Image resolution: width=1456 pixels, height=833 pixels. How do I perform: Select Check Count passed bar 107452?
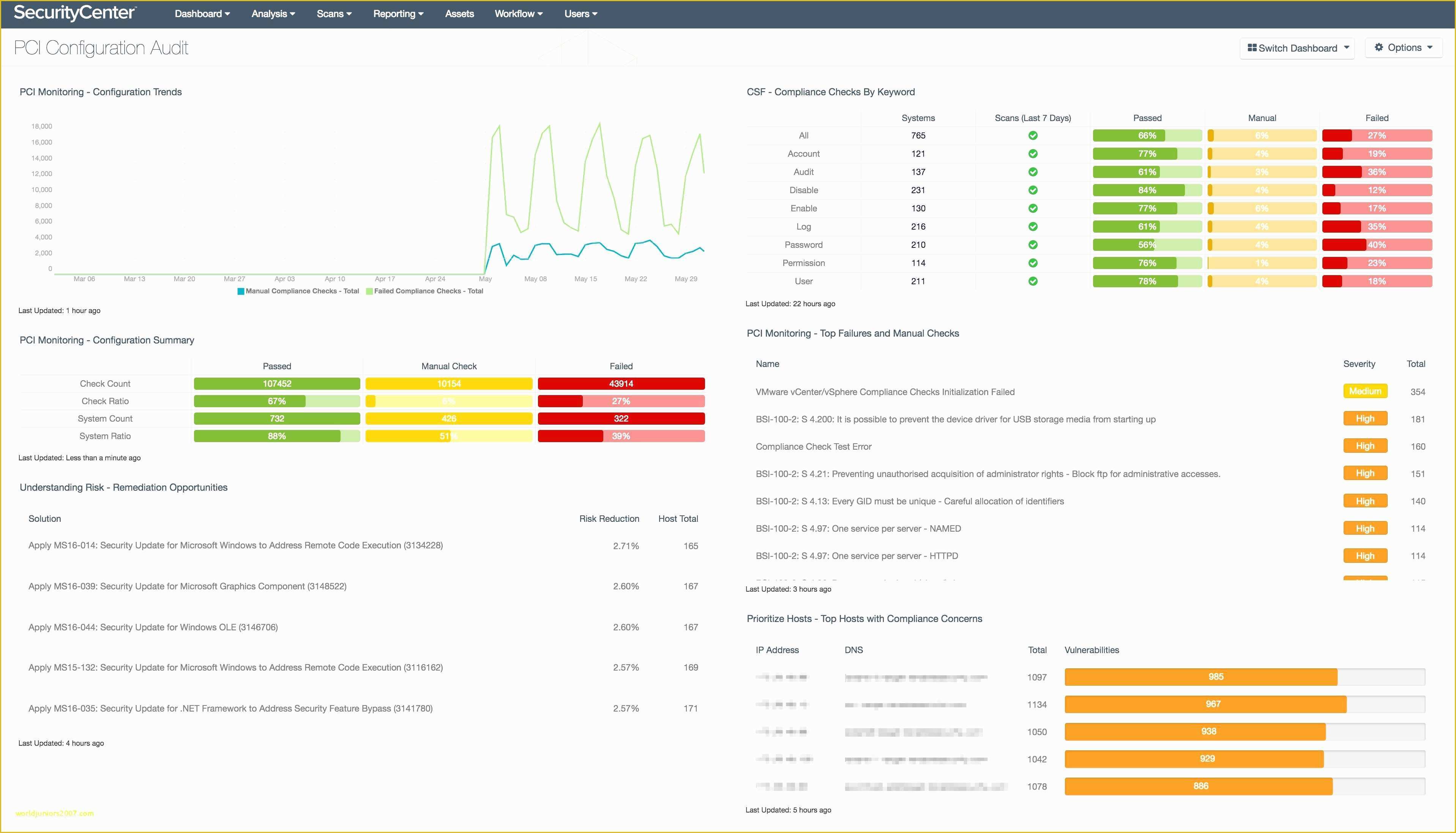click(277, 384)
